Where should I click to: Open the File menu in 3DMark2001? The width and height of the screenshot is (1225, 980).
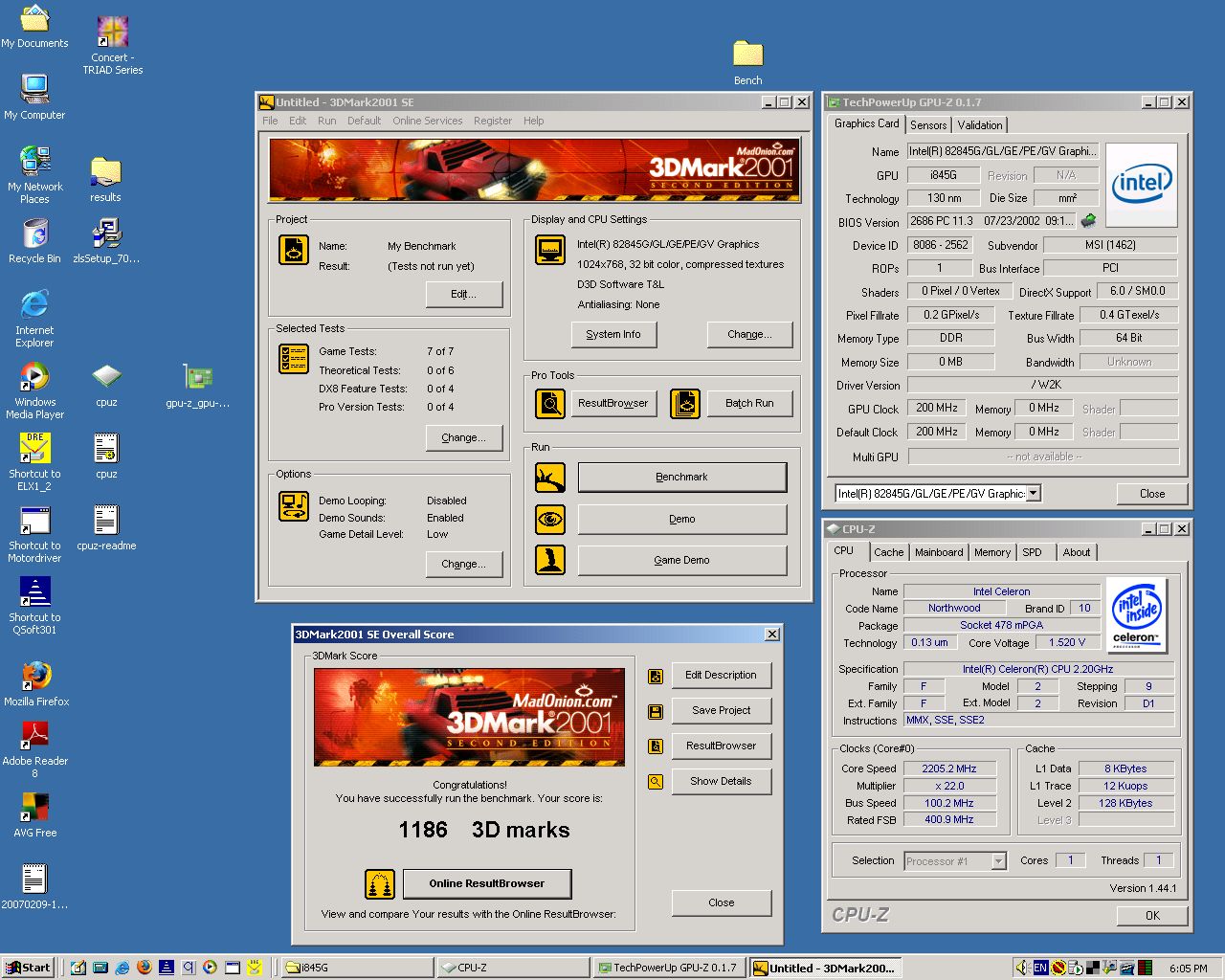pyautogui.click(x=270, y=121)
